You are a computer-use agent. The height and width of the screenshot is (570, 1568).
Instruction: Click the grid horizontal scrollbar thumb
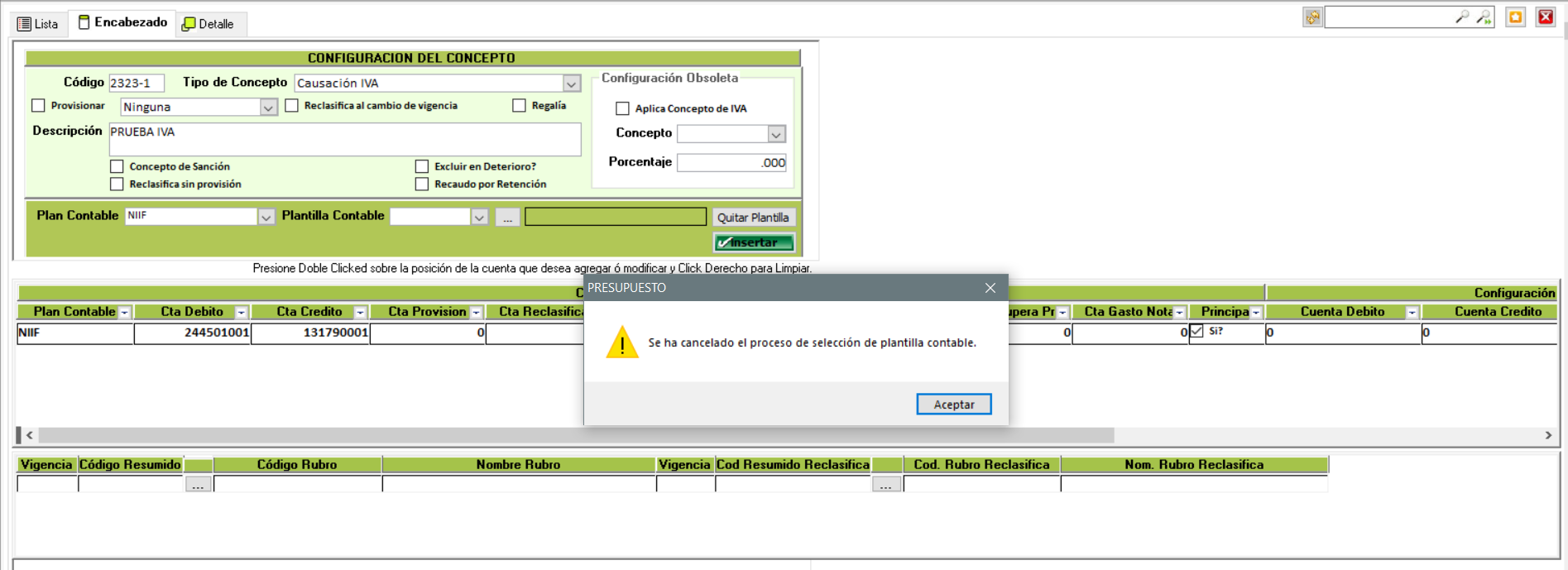tap(577, 435)
